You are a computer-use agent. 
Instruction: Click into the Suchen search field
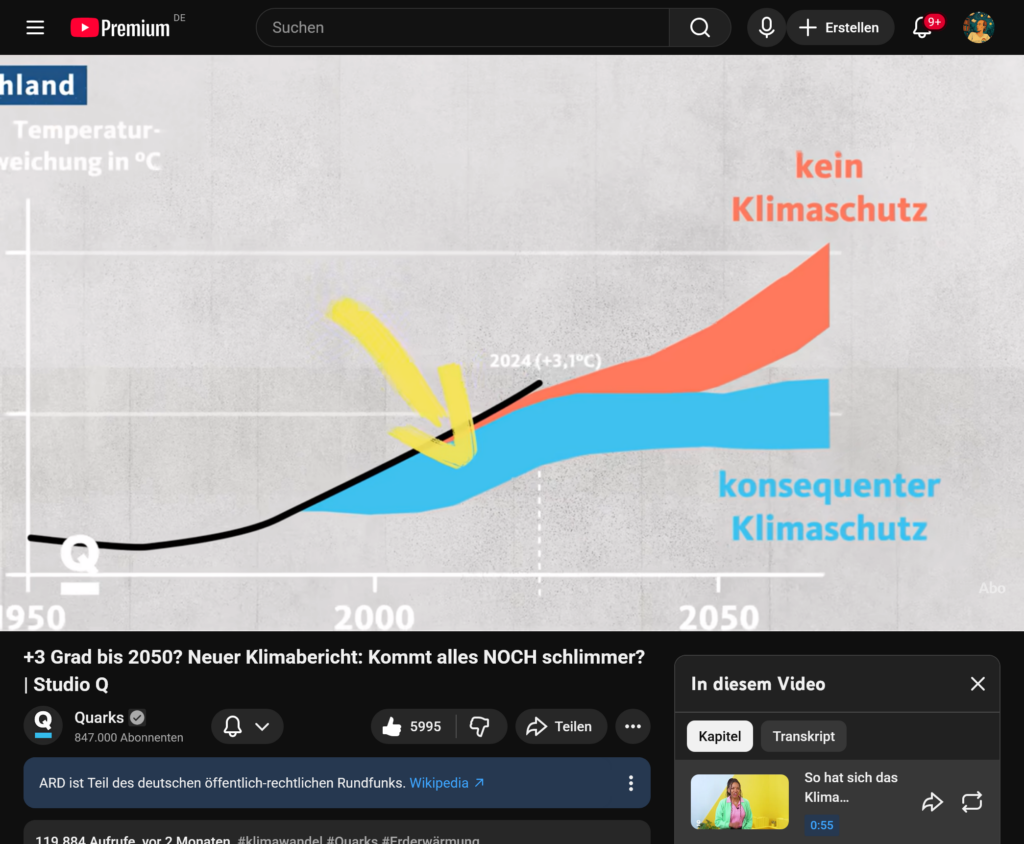click(462, 28)
